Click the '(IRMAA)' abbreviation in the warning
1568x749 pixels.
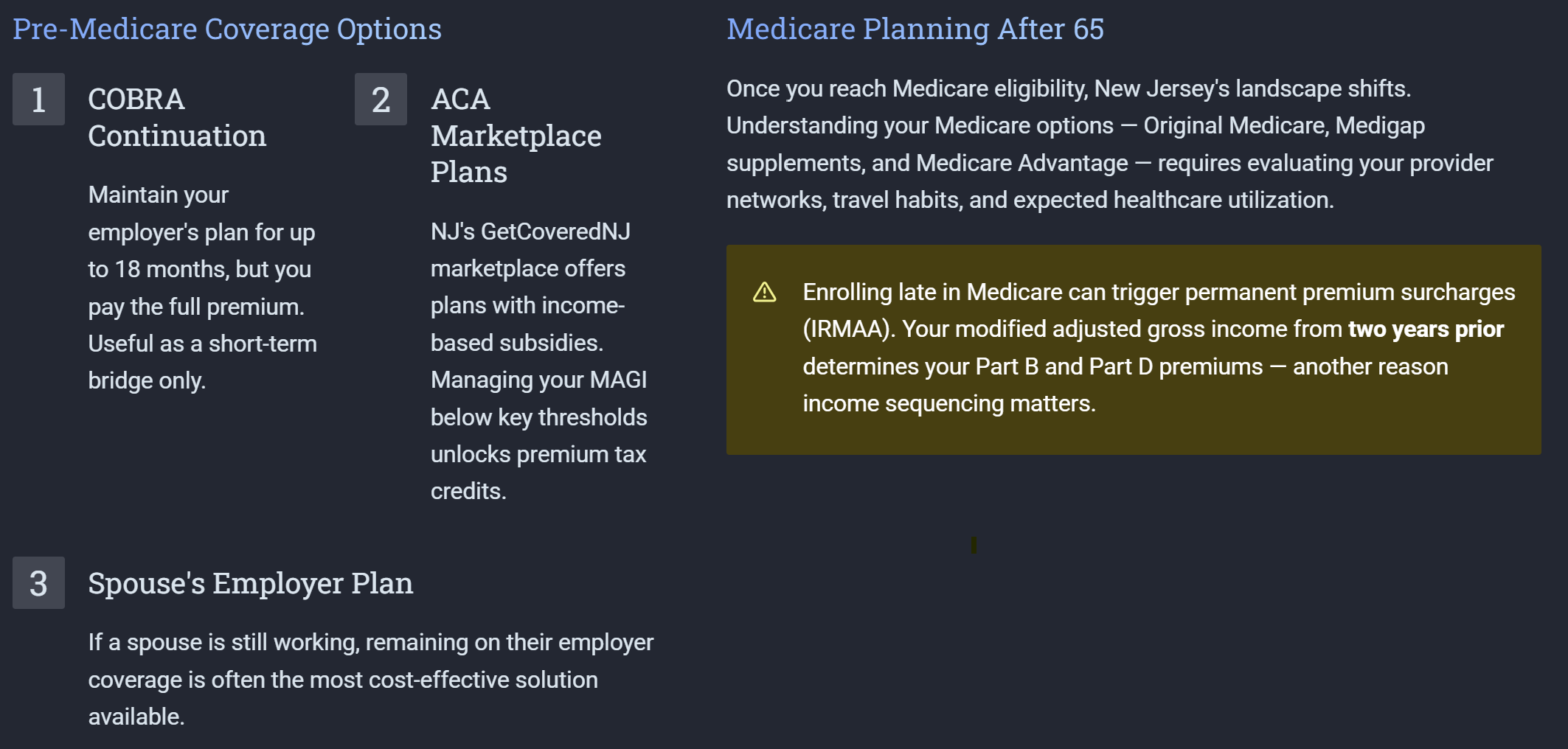(848, 330)
